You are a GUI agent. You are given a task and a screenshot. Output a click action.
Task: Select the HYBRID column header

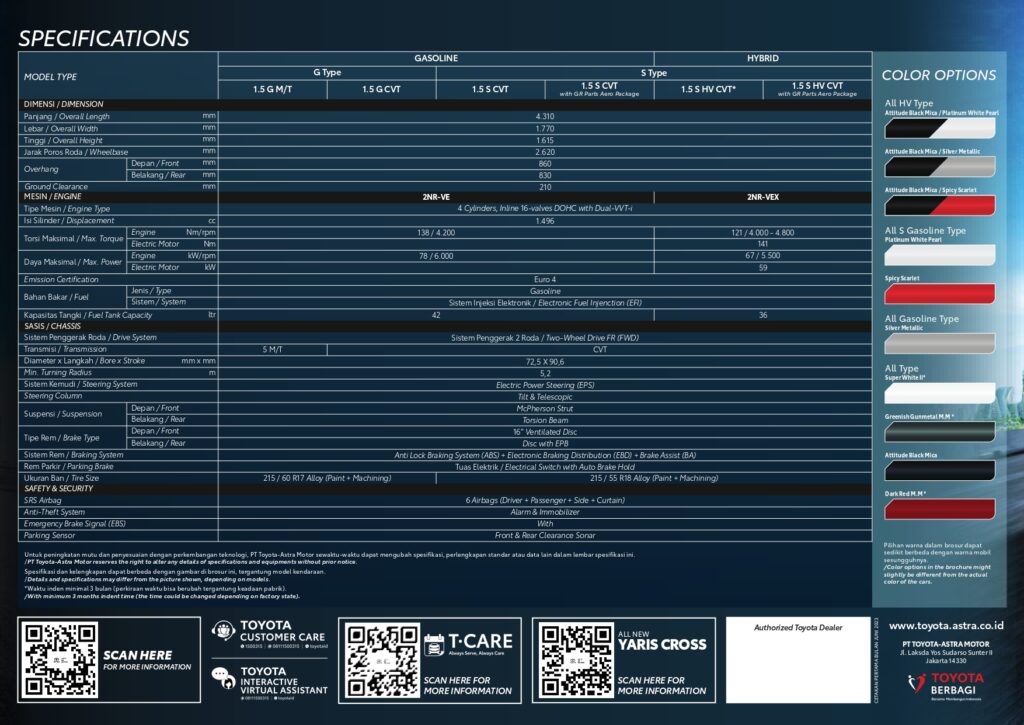click(762, 59)
